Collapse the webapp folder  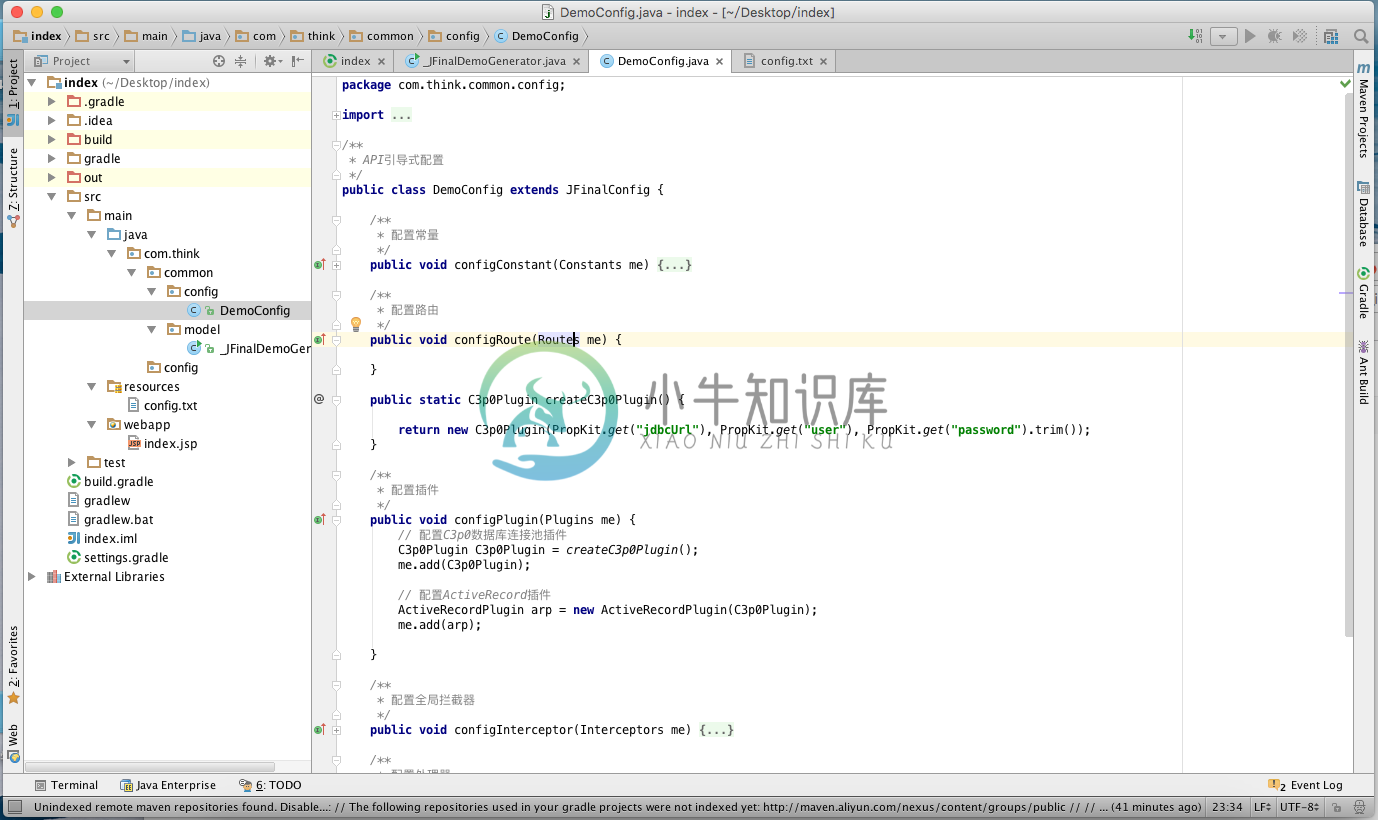pos(92,425)
